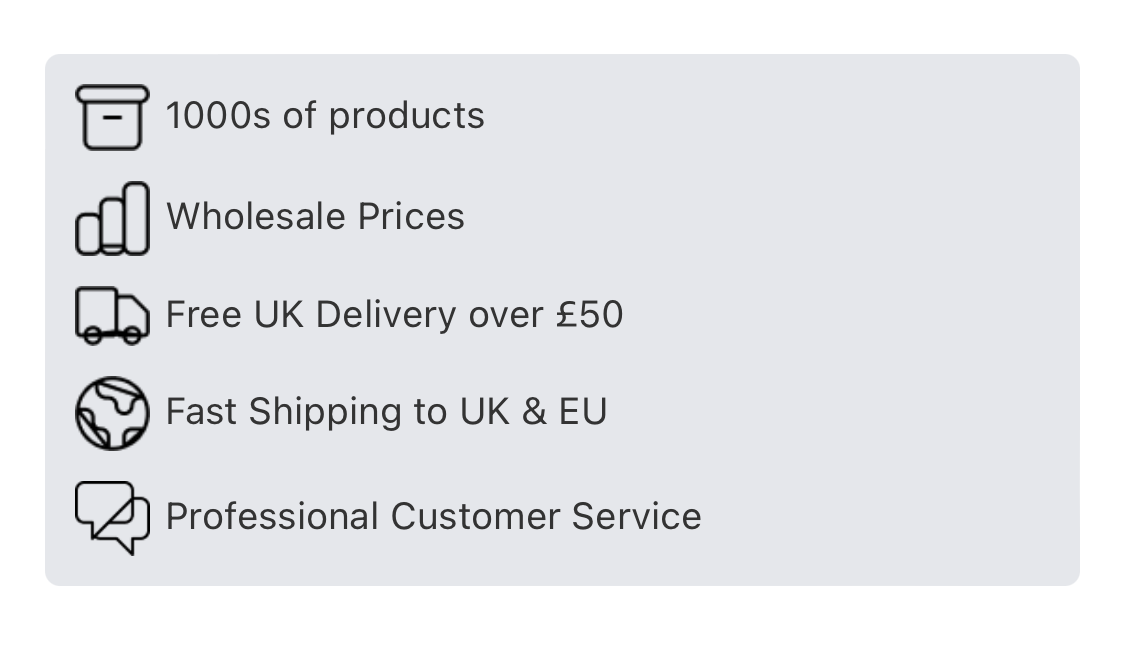
Task: Click the bar chart icon beside Wholesale Prices
Action: click(113, 218)
